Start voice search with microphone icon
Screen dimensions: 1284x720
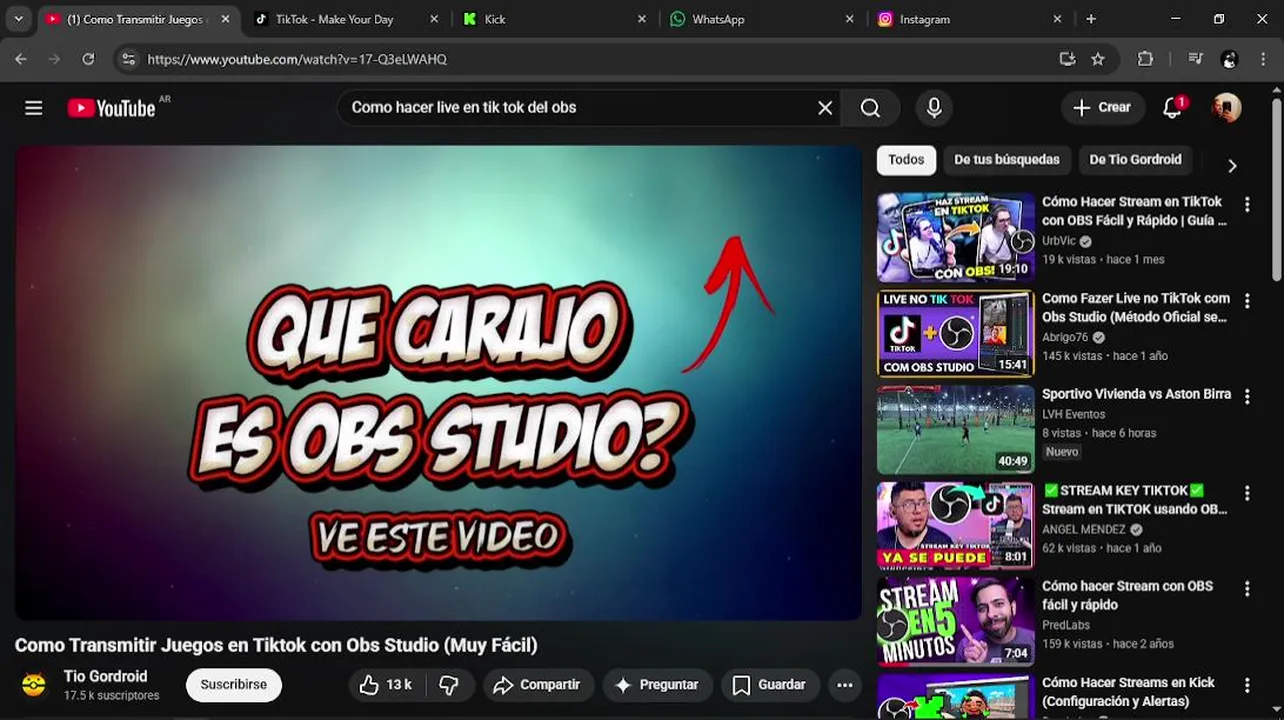934,108
